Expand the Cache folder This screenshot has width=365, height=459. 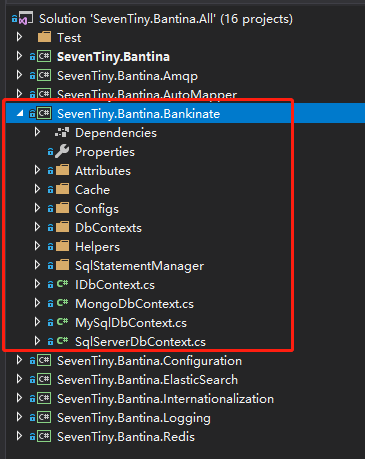click(37, 189)
